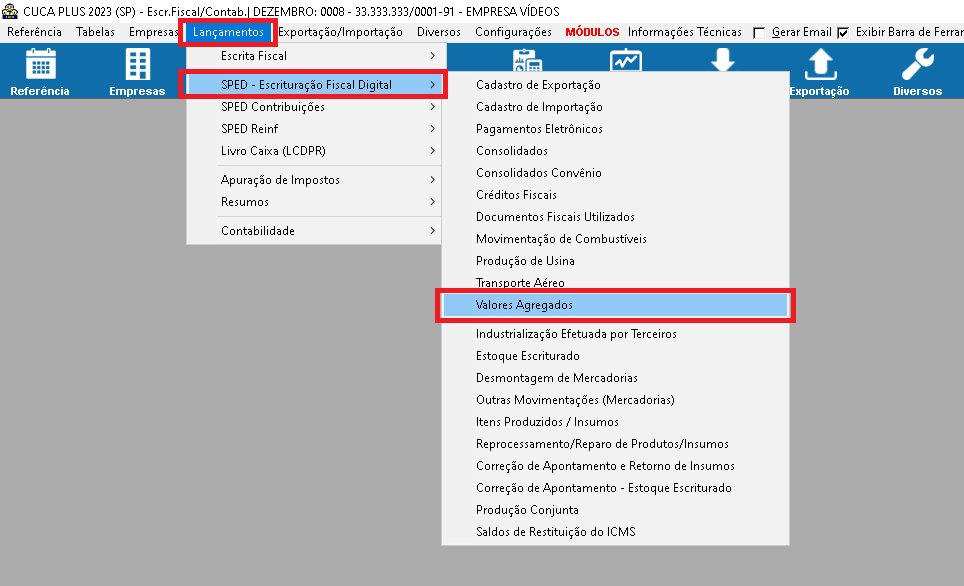This screenshot has height=586, width=964.
Task: Click the download arrow toolbar icon
Action: coord(723,60)
